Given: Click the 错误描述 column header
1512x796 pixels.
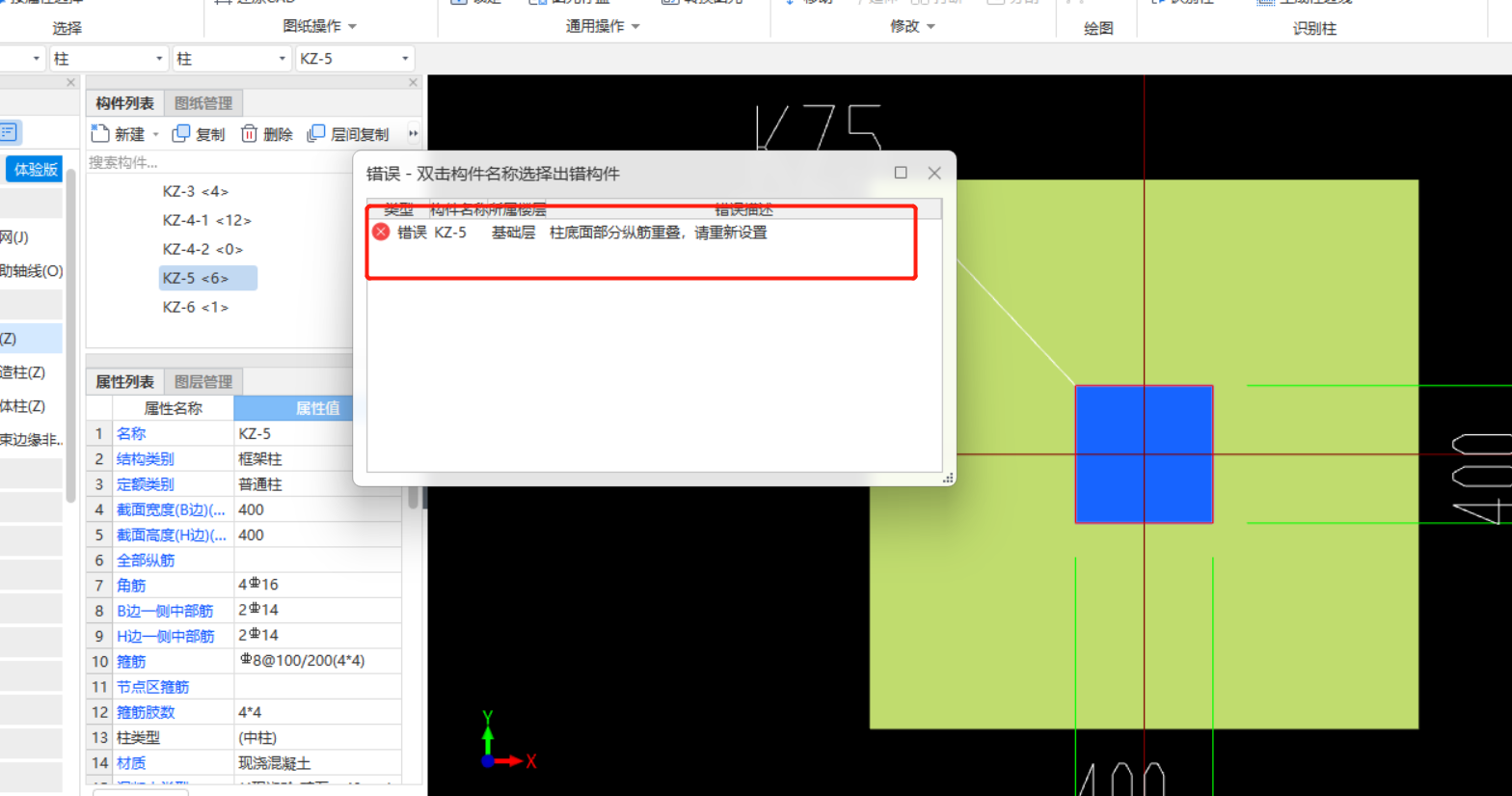Looking at the screenshot, I should (743, 209).
